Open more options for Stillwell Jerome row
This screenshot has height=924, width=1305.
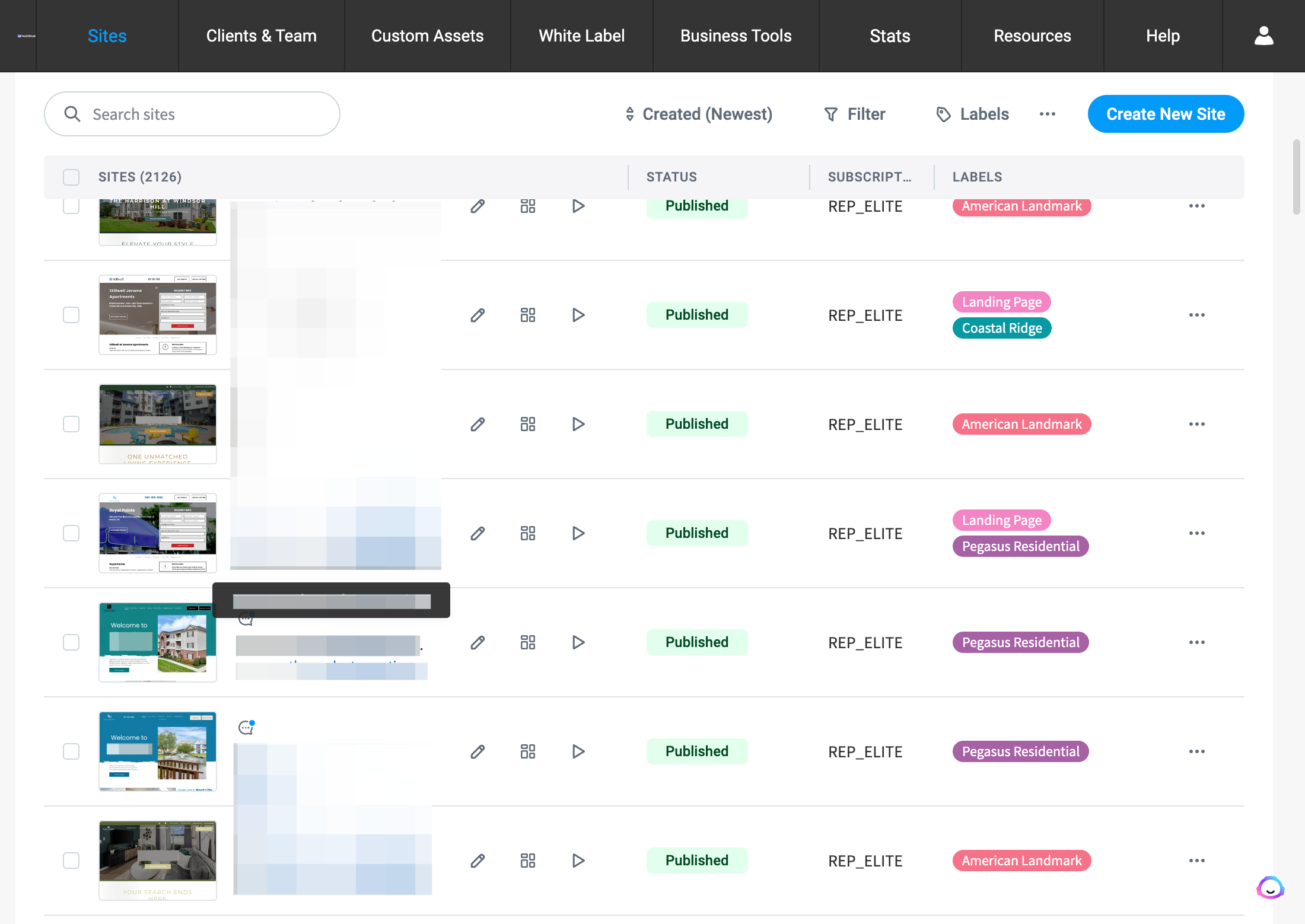1196,315
